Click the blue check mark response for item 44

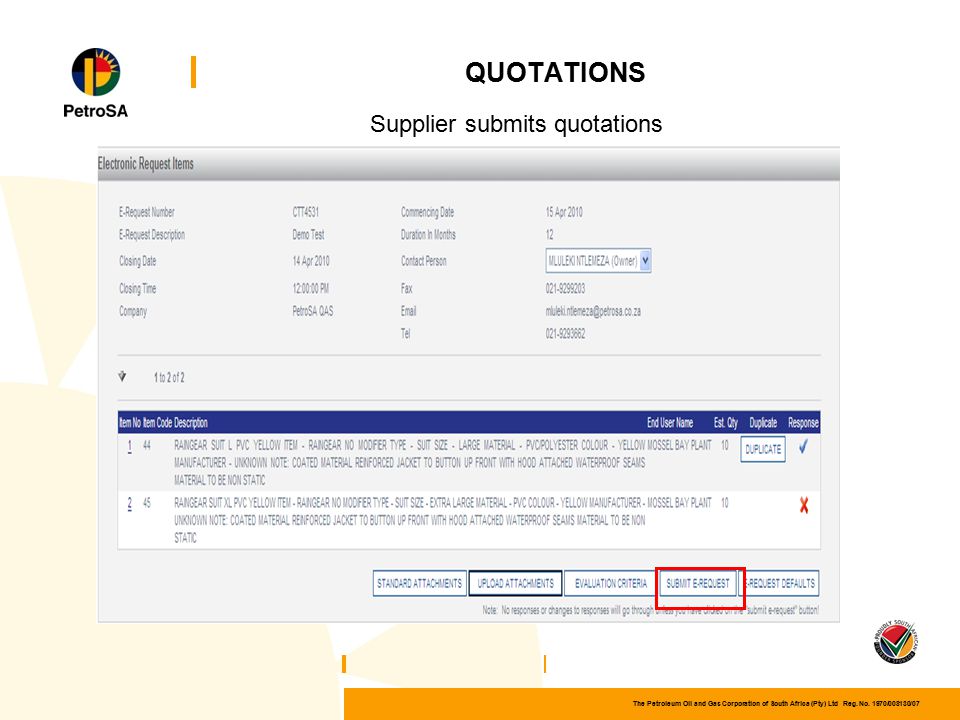pyautogui.click(x=803, y=448)
